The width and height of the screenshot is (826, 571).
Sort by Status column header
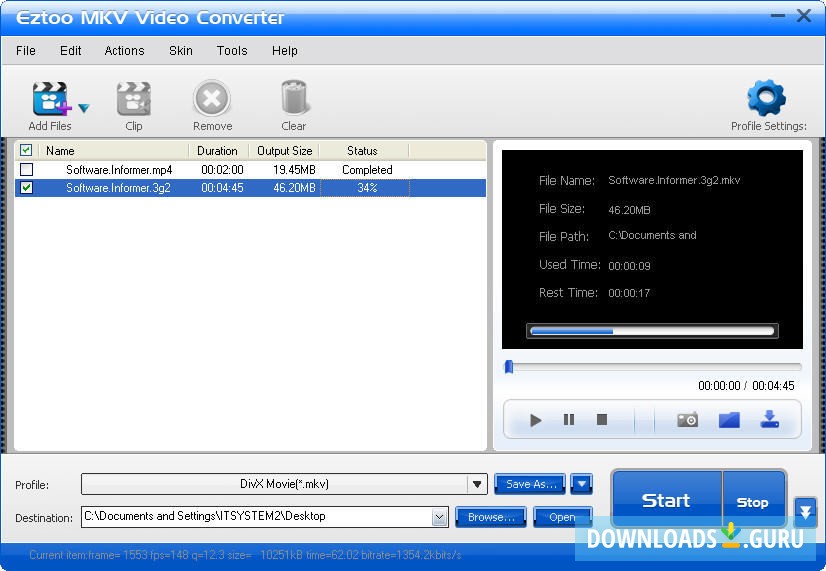pyautogui.click(x=362, y=151)
